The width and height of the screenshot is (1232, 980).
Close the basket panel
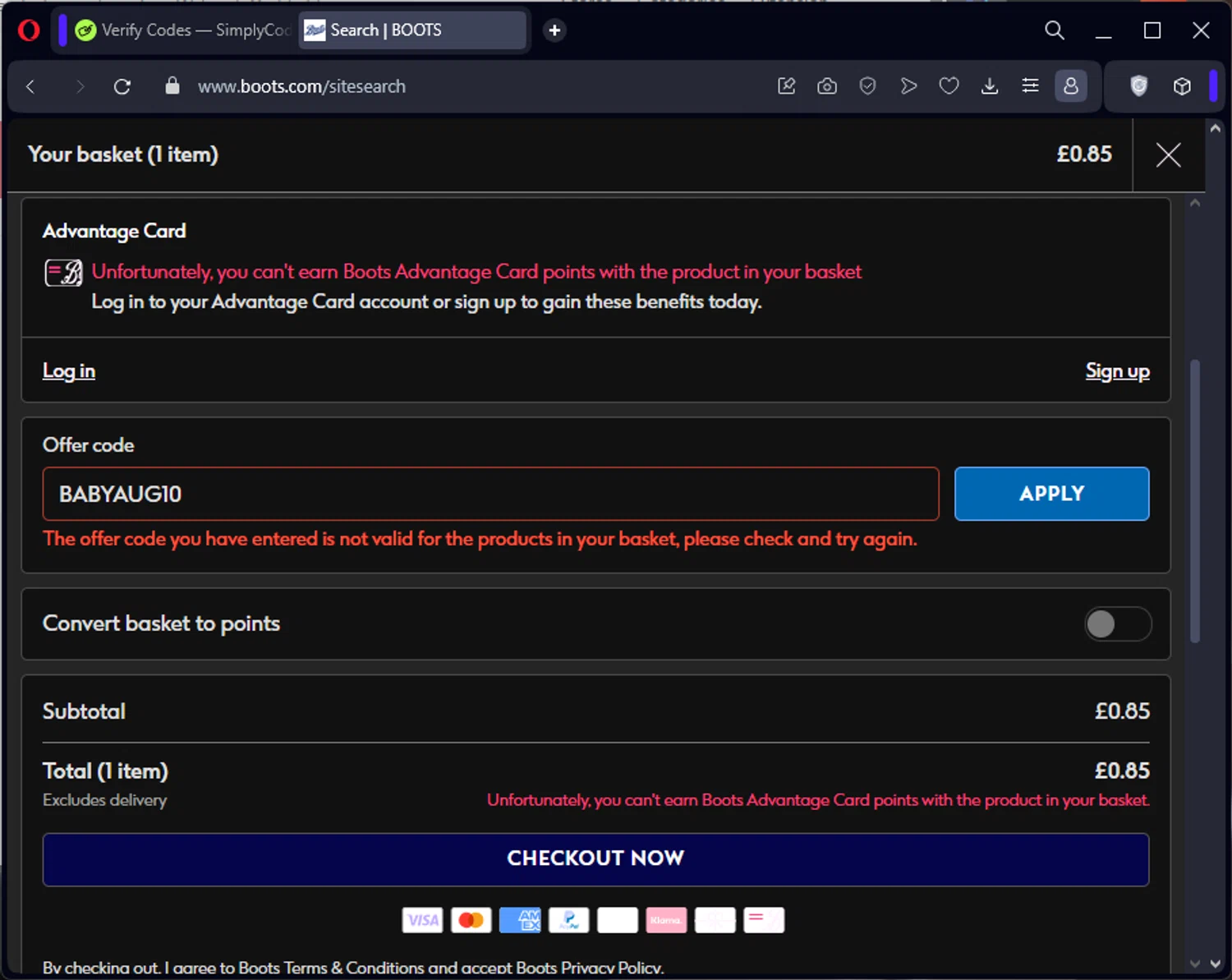tap(1168, 154)
